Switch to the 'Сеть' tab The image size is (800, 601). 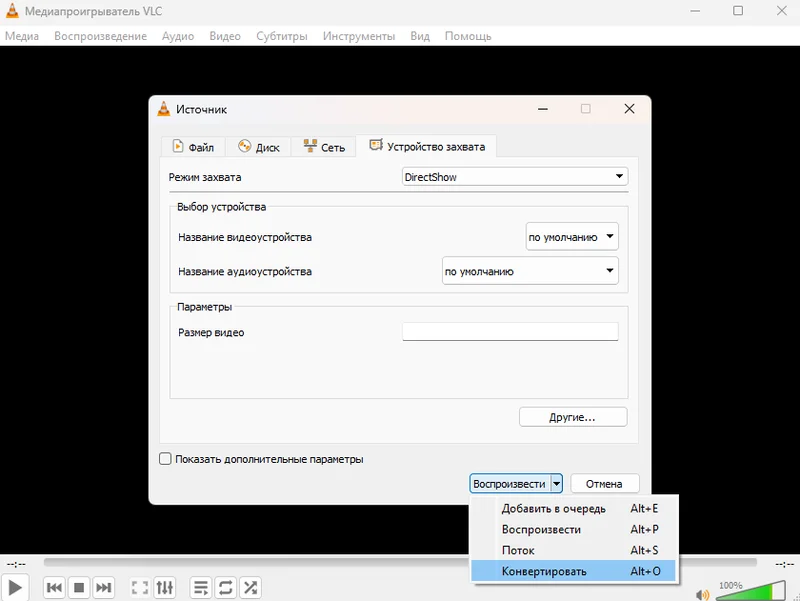323,147
